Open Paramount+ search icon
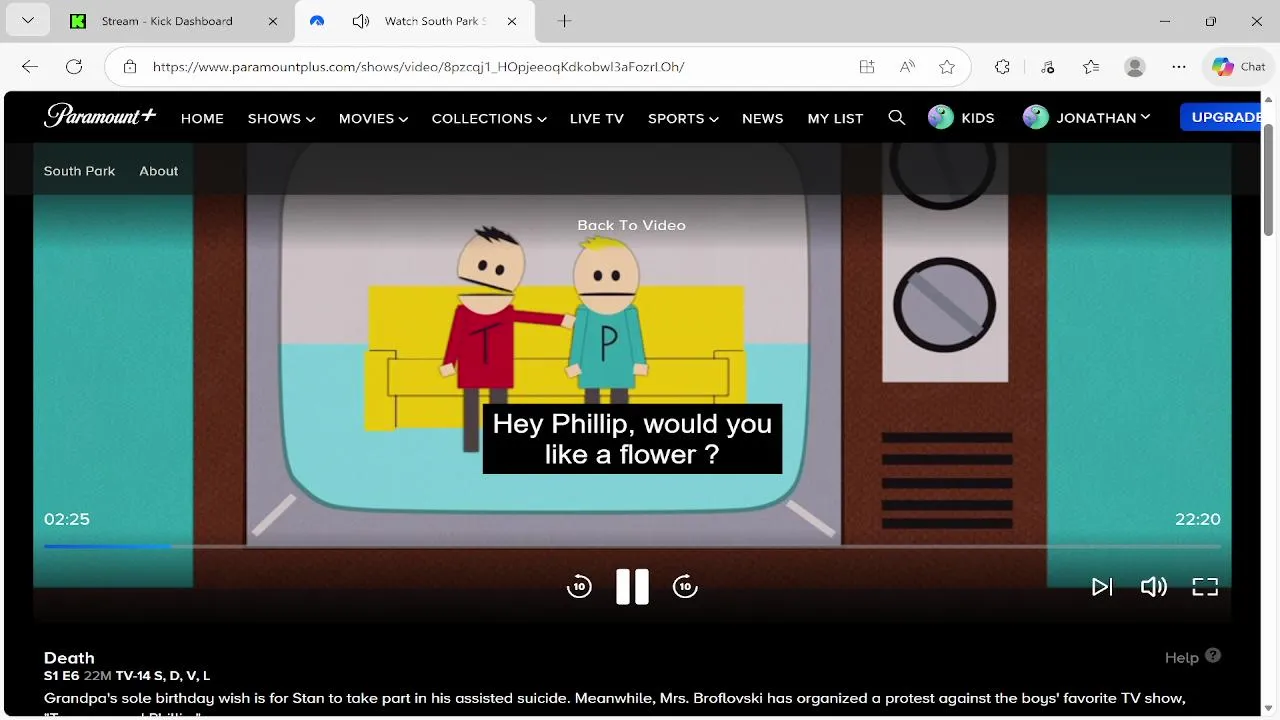 pos(897,118)
